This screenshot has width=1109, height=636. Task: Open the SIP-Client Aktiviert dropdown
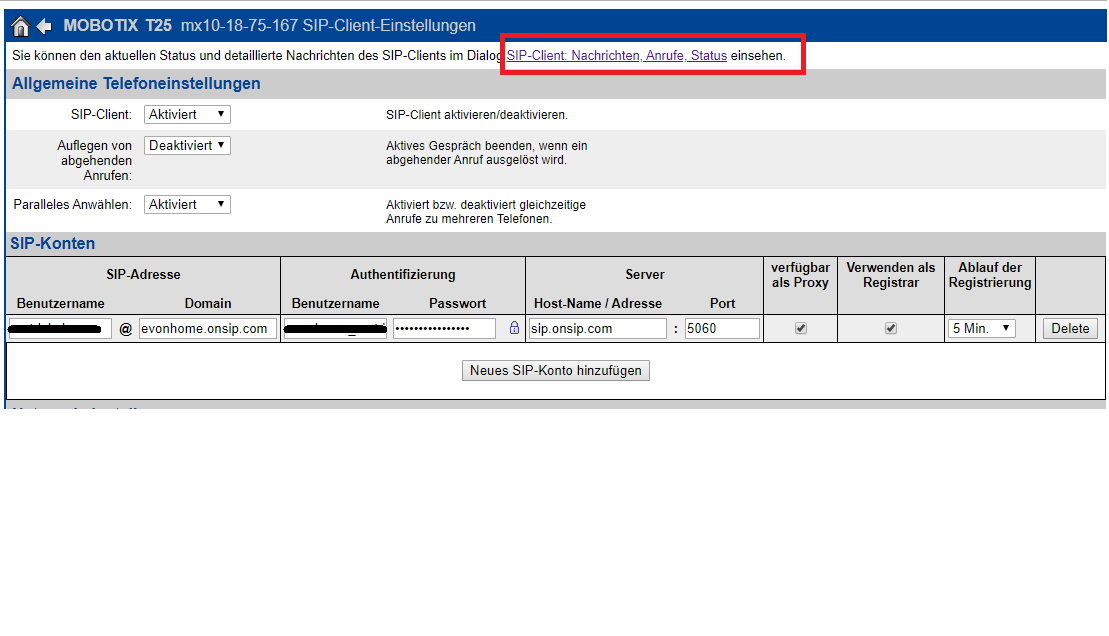(x=187, y=115)
